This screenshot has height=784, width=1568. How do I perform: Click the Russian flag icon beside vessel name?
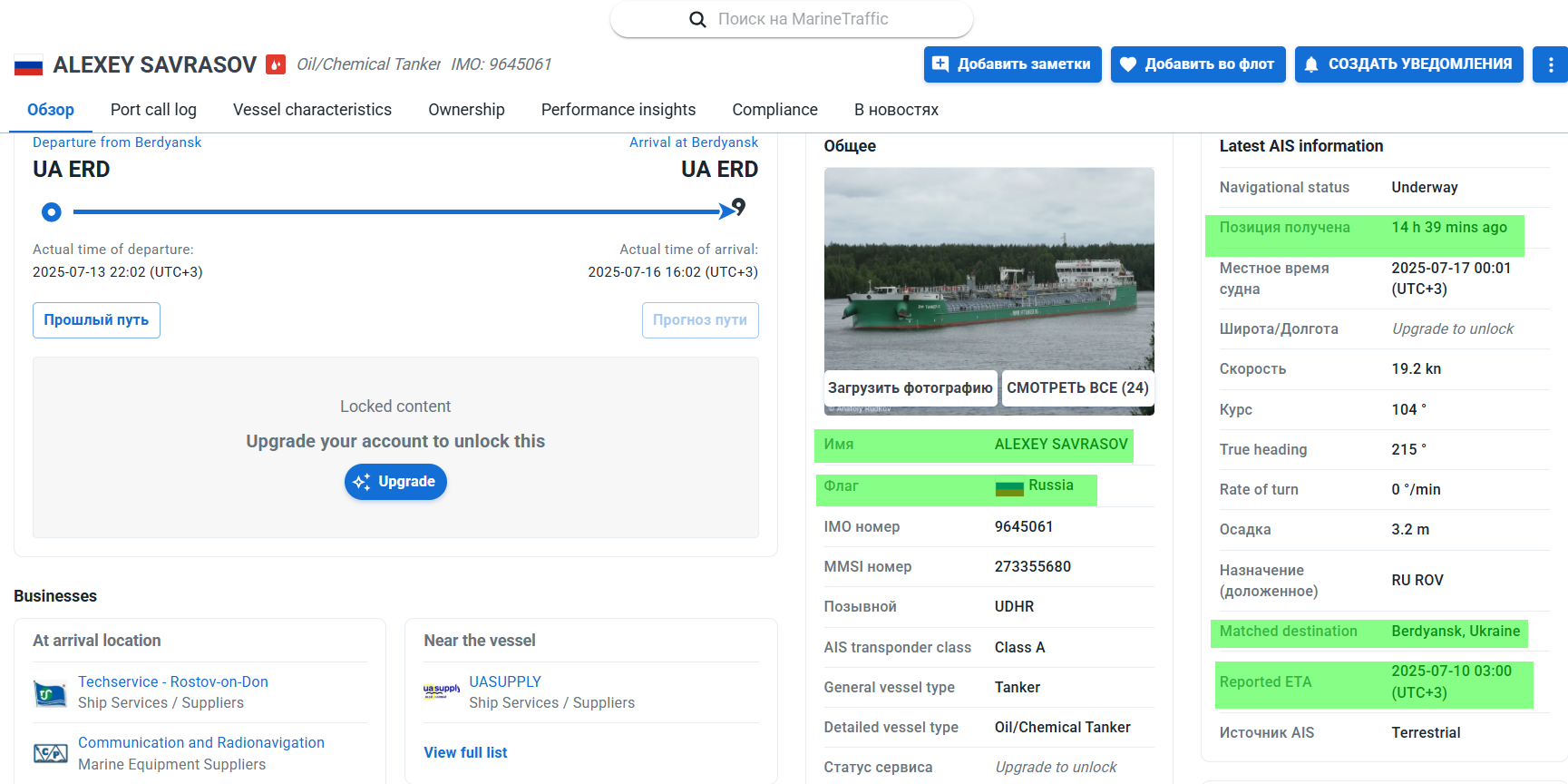(28, 65)
